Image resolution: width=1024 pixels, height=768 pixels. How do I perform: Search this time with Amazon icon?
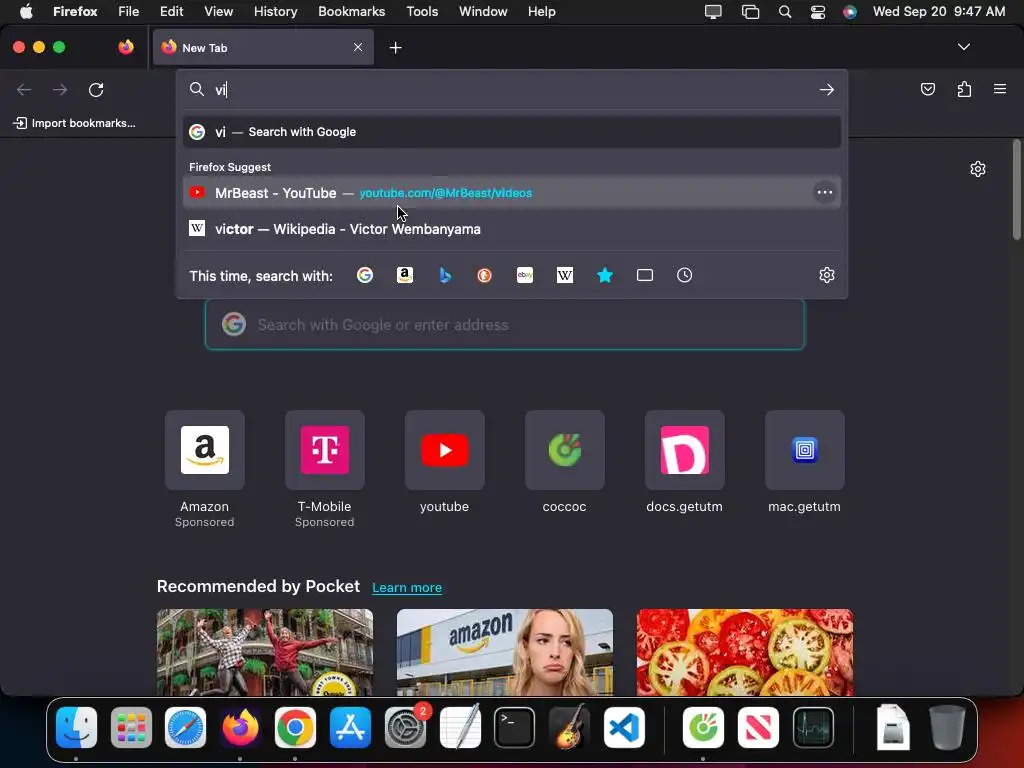click(x=405, y=276)
